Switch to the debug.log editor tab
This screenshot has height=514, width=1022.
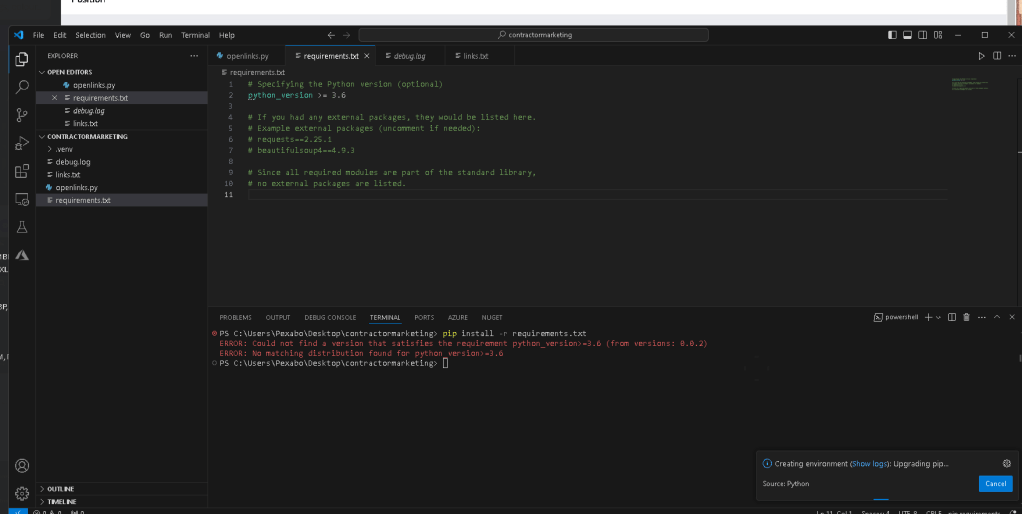click(410, 56)
